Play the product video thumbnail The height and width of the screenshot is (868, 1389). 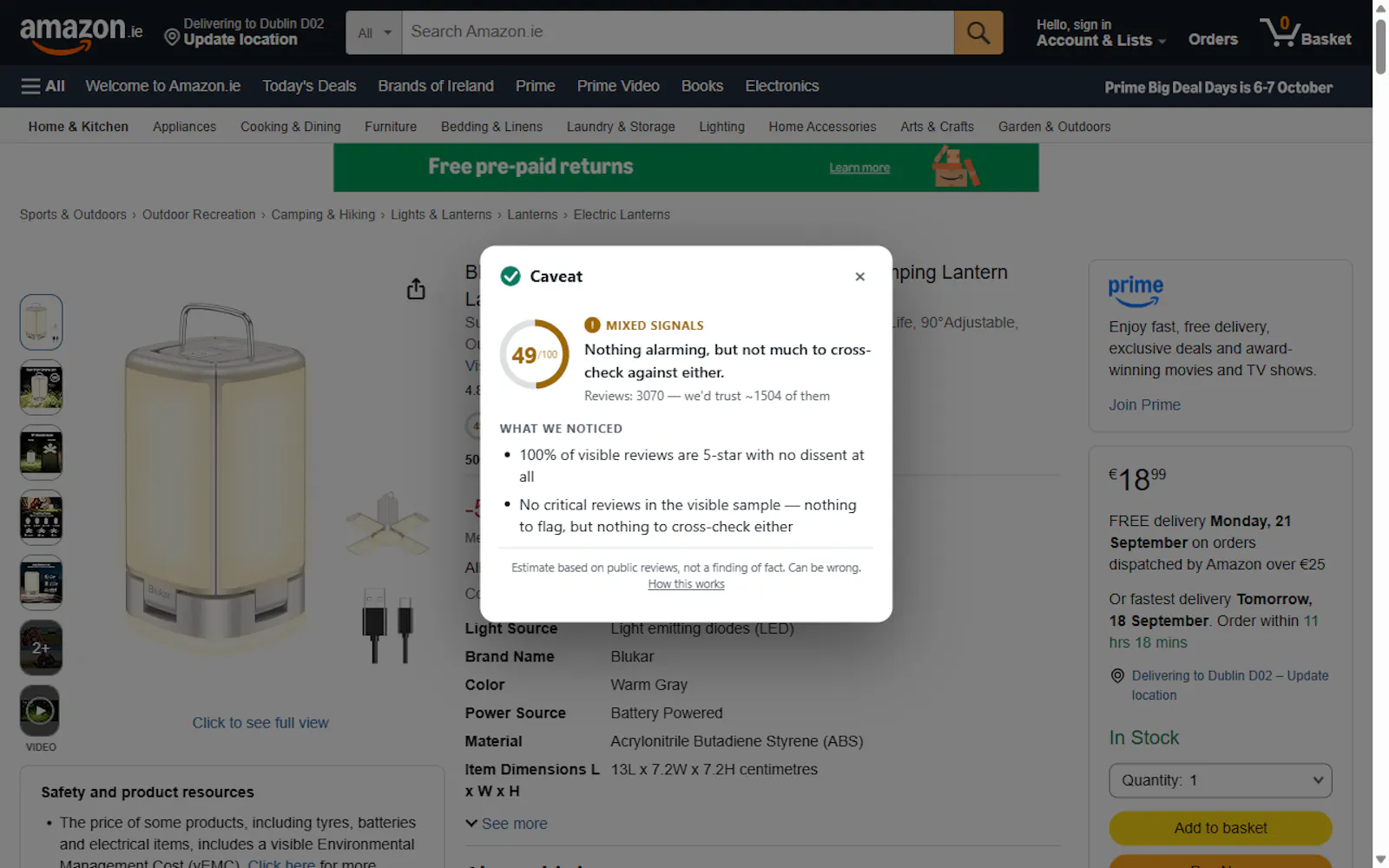[41, 711]
